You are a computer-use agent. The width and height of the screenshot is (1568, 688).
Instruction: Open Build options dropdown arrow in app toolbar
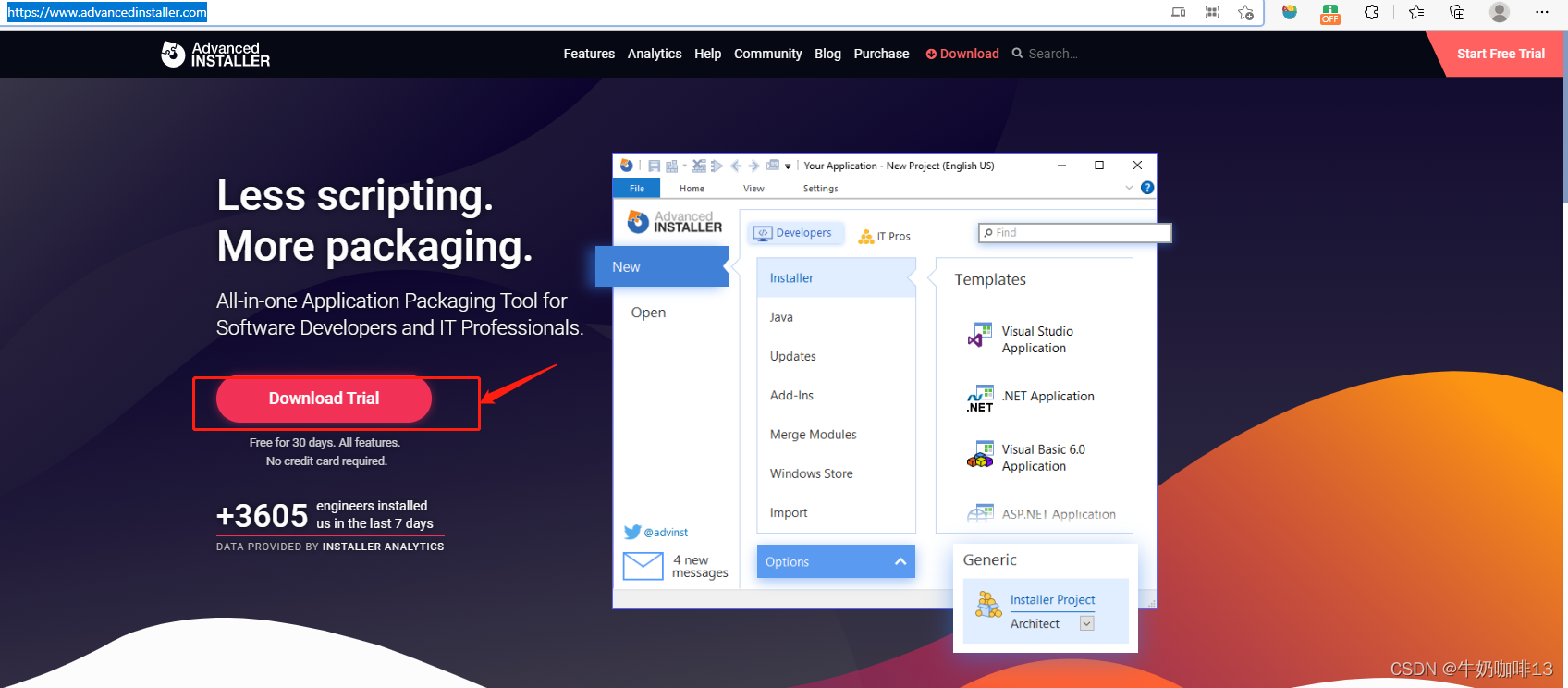pos(685,166)
